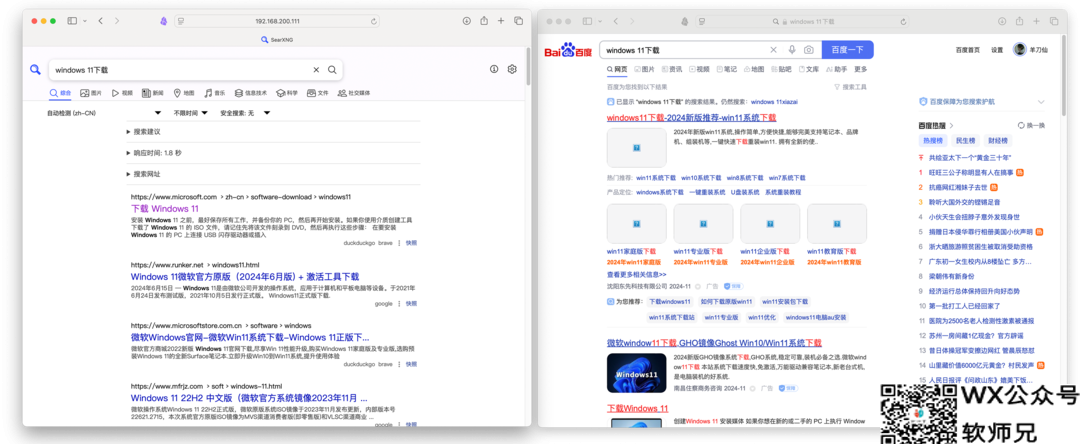The width and height of the screenshot is (1080, 444).
Task: Select the SearXNG 信息技术 category tab
Action: 251,93
